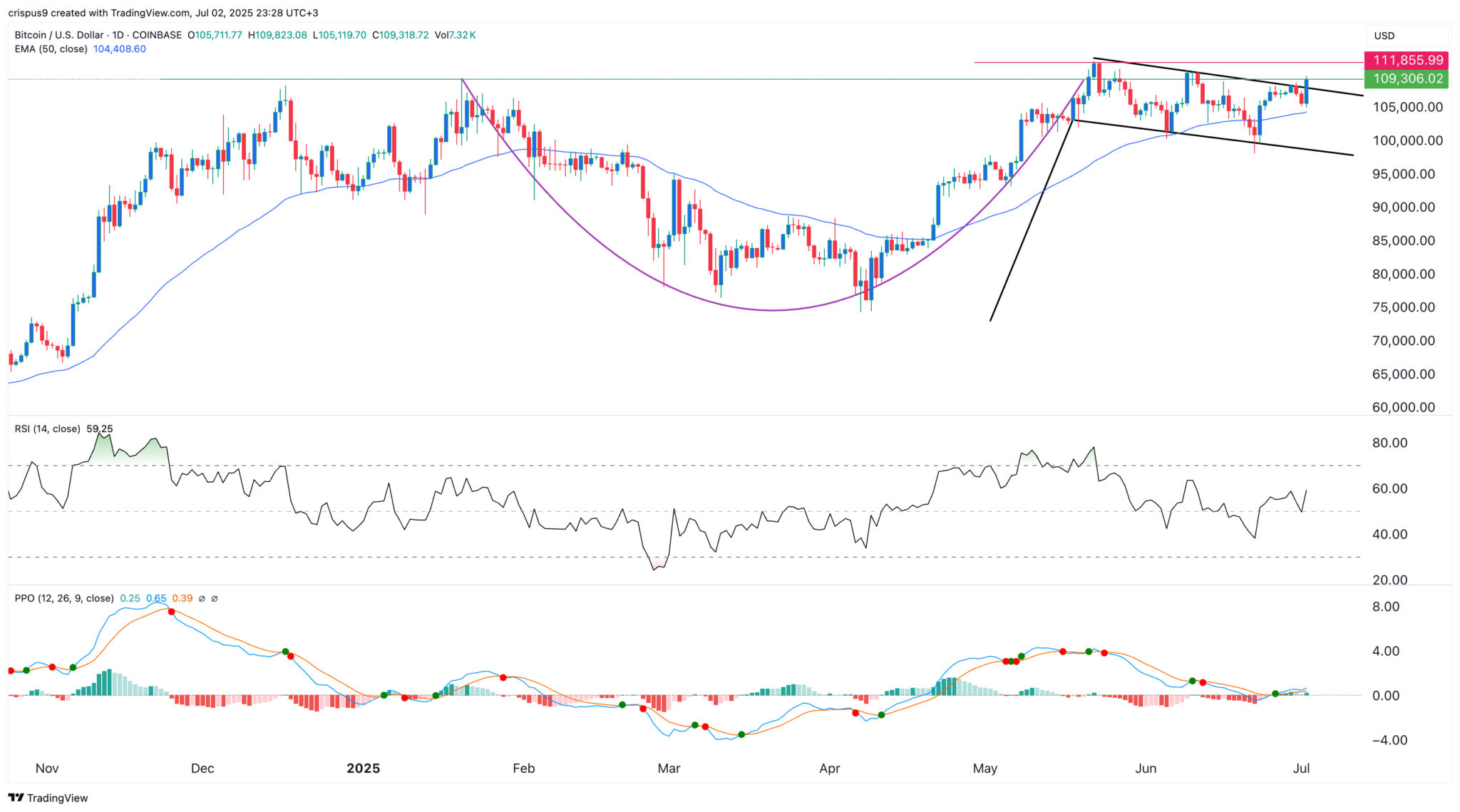Open the EMA (50, close) indicator legend

51,49
